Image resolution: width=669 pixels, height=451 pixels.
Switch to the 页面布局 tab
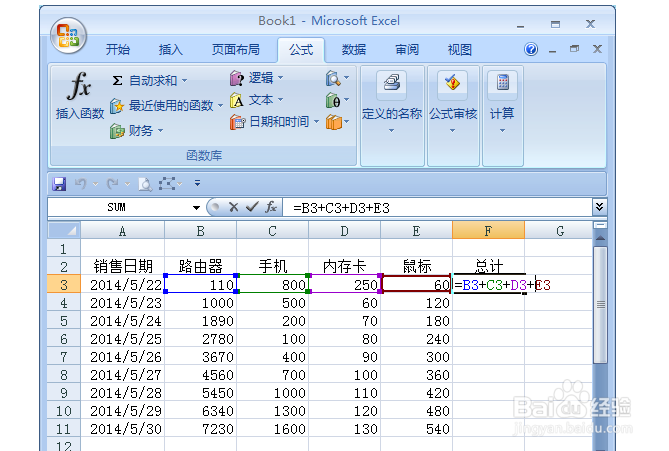coord(236,49)
